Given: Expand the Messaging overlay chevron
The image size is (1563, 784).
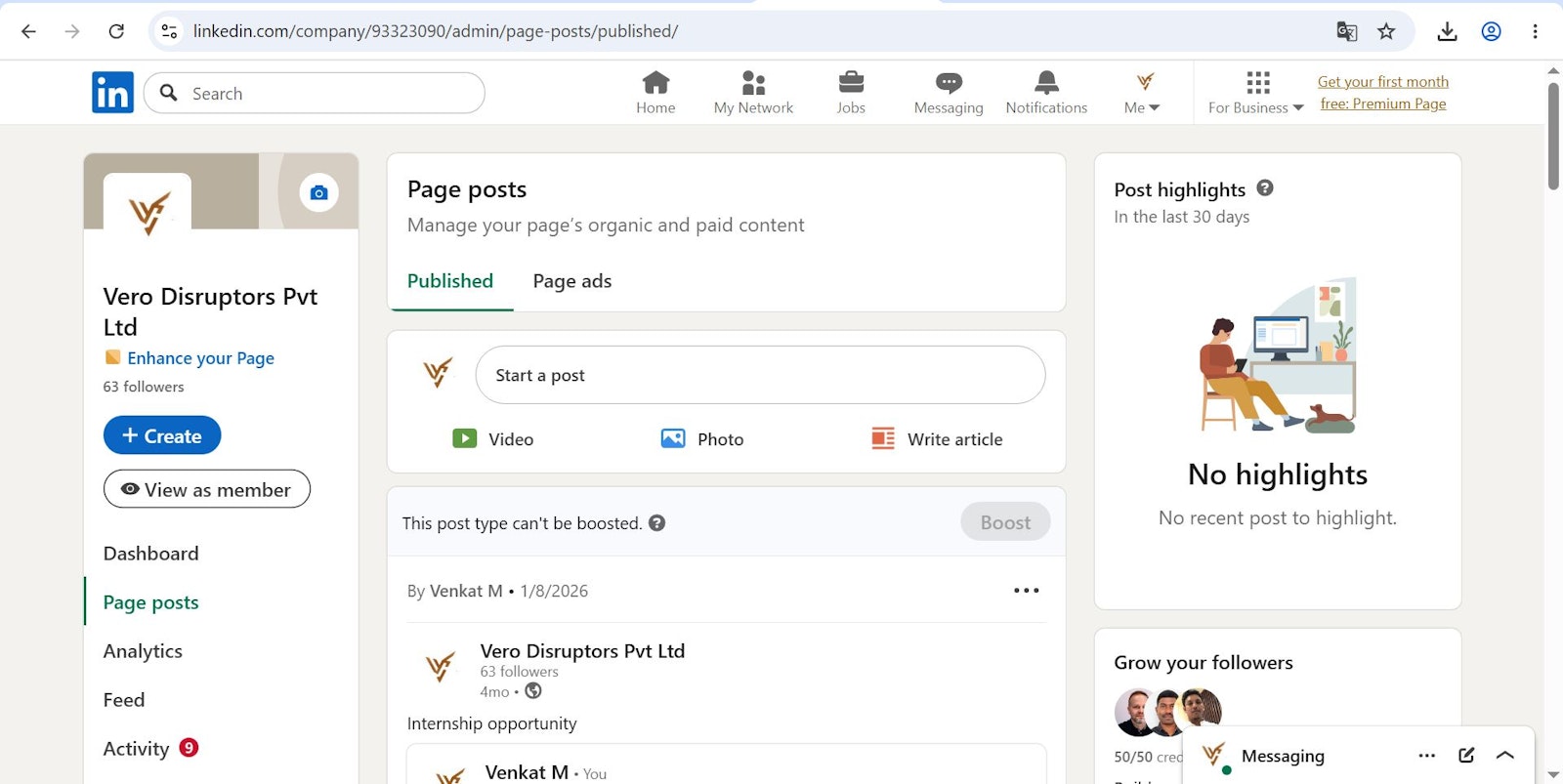Looking at the screenshot, I should pos(1505,755).
